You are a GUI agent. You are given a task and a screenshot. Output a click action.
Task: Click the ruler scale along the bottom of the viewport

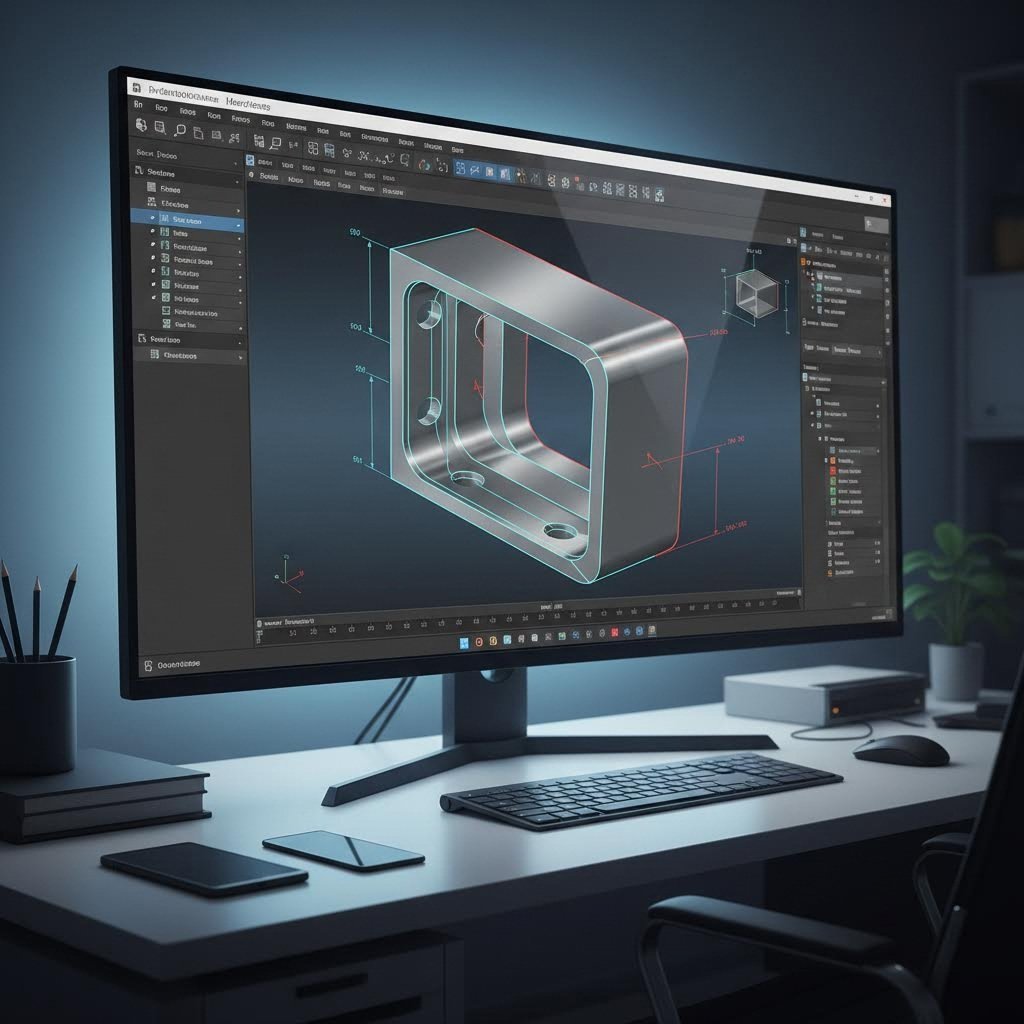(520, 615)
